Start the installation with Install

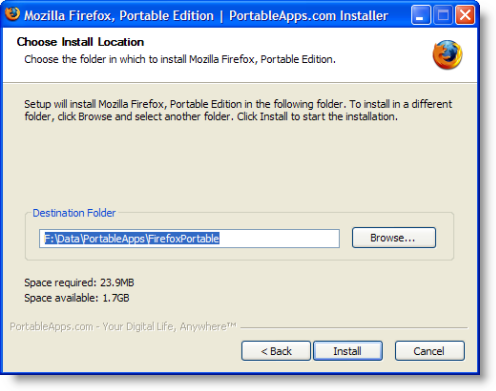coord(348,351)
